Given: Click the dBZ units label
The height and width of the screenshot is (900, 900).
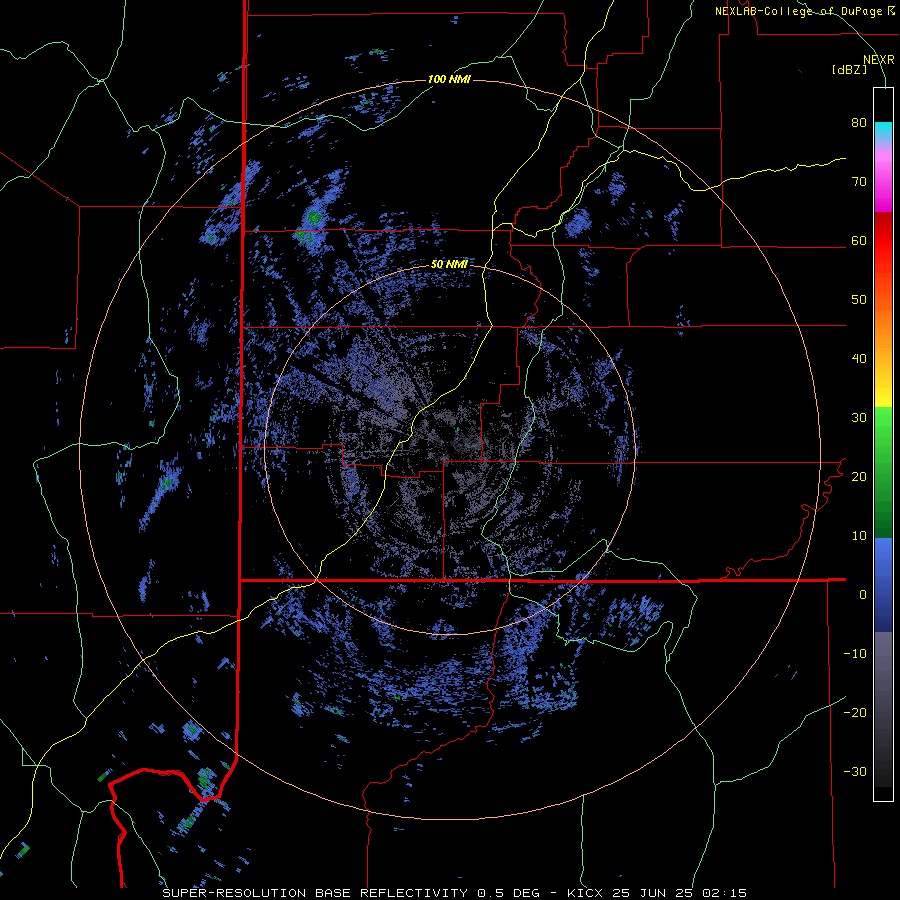Looking at the screenshot, I should pyautogui.click(x=850, y=70).
